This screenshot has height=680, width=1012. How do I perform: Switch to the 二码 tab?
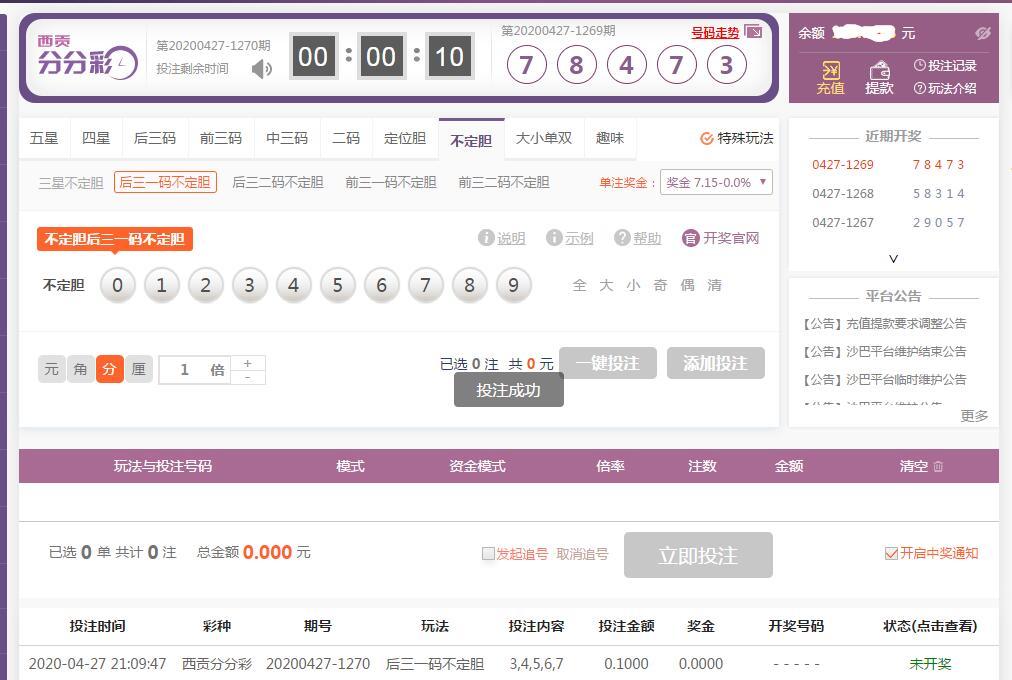[x=346, y=138]
